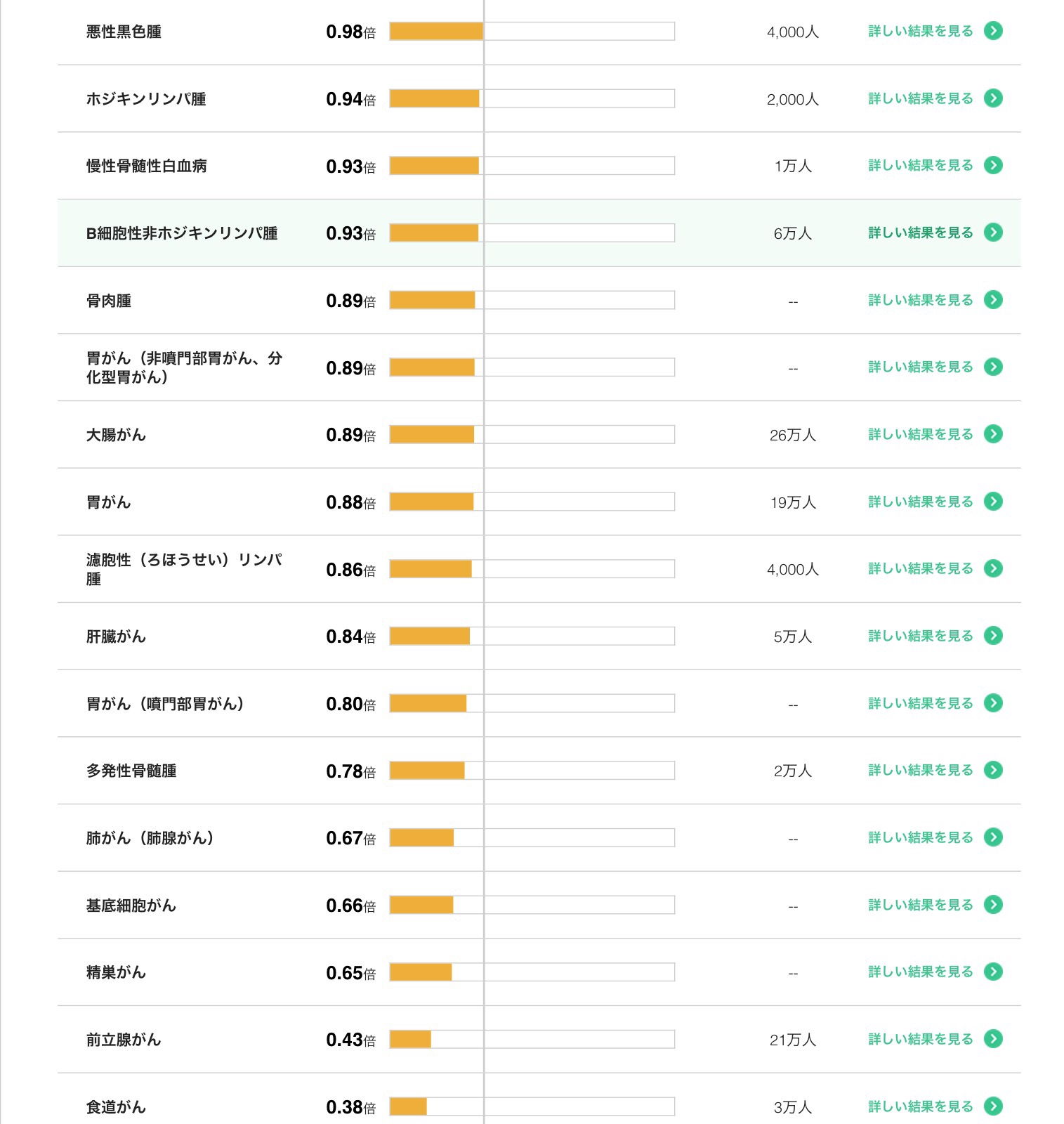Select the 濾胞性リンパ腫 disease name
The height and width of the screenshot is (1124, 1064).
184,569
